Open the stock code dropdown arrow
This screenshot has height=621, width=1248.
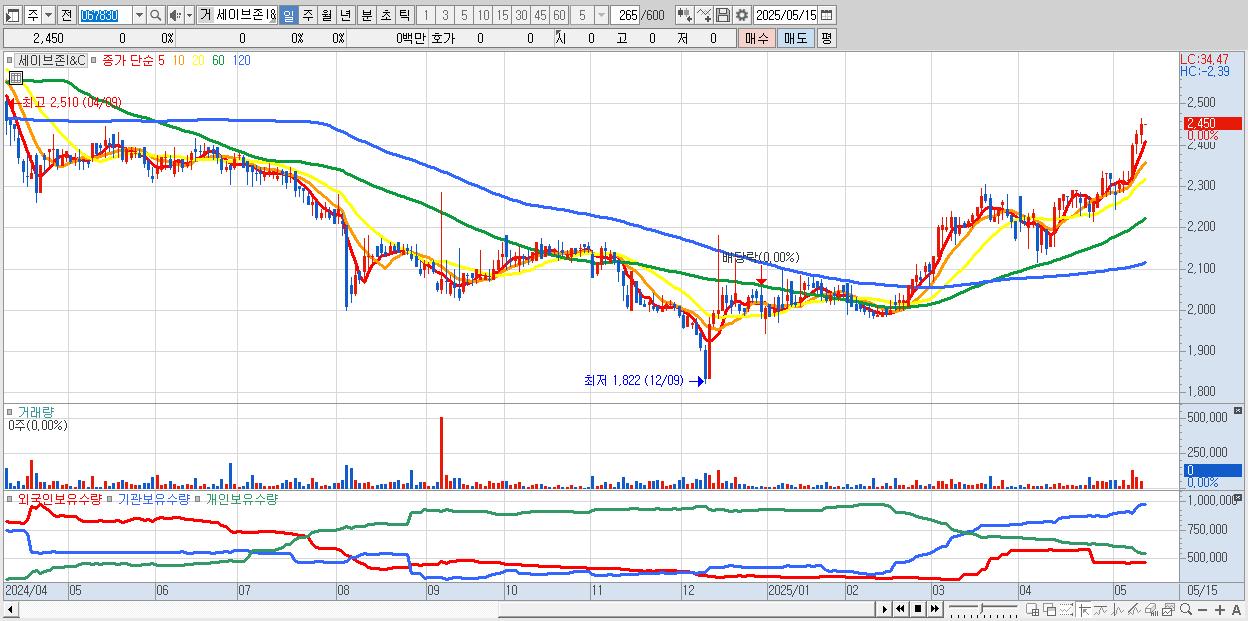point(139,15)
